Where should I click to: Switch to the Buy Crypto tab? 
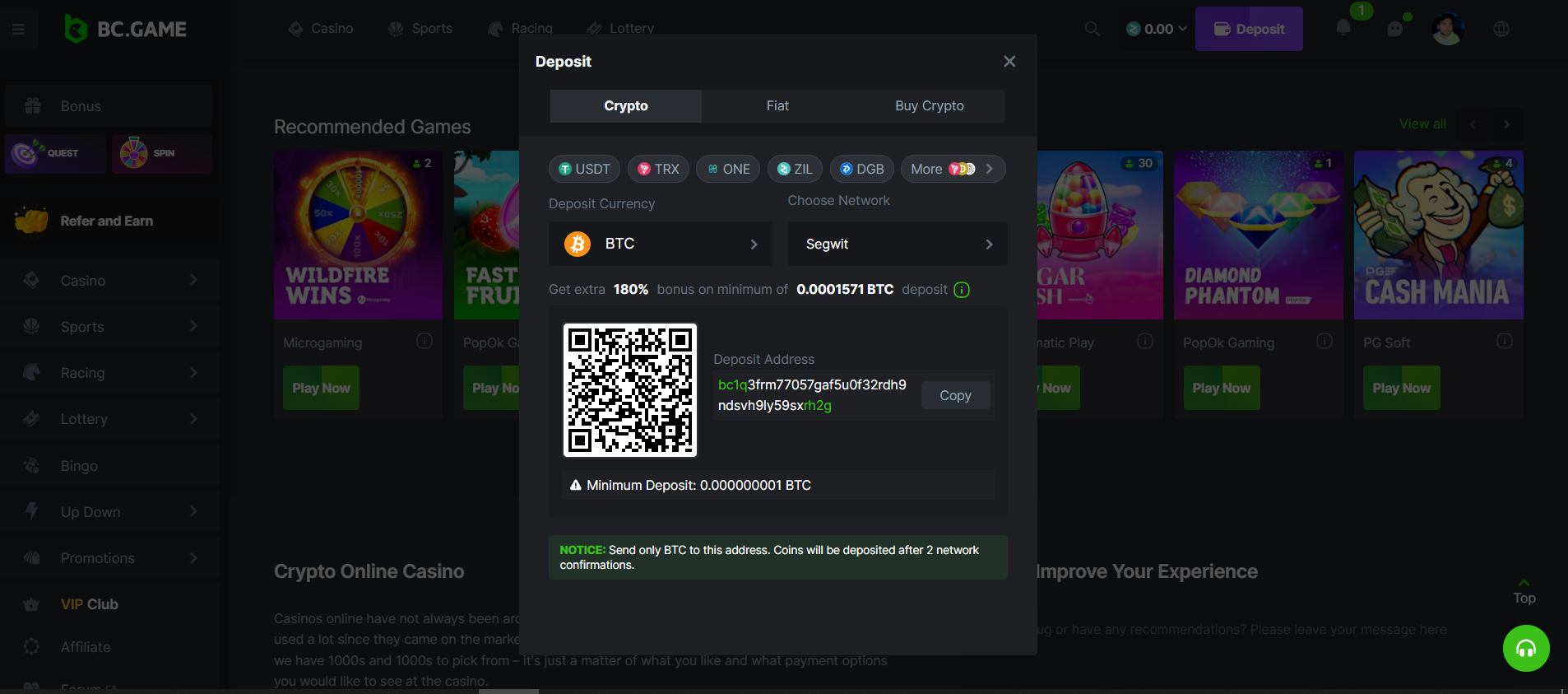click(930, 106)
